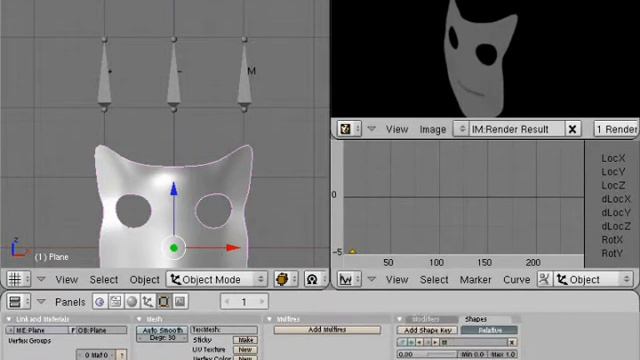Open the pivot point selector in 3D header
Viewport: 640px width, 360px height.
pos(316,279)
